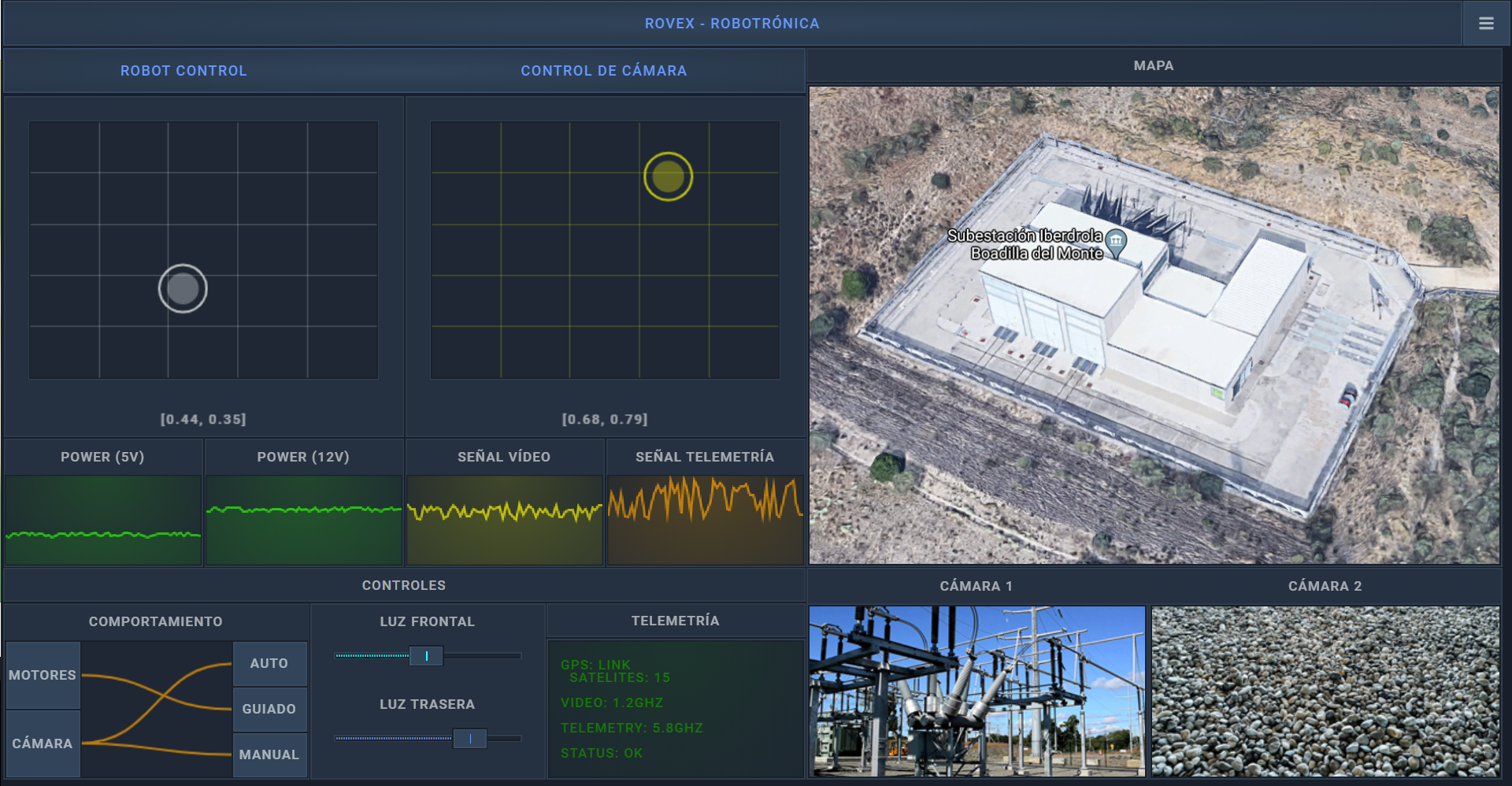Click the MOTORES behavior source
The height and width of the screenshot is (786, 1512).
[43, 675]
